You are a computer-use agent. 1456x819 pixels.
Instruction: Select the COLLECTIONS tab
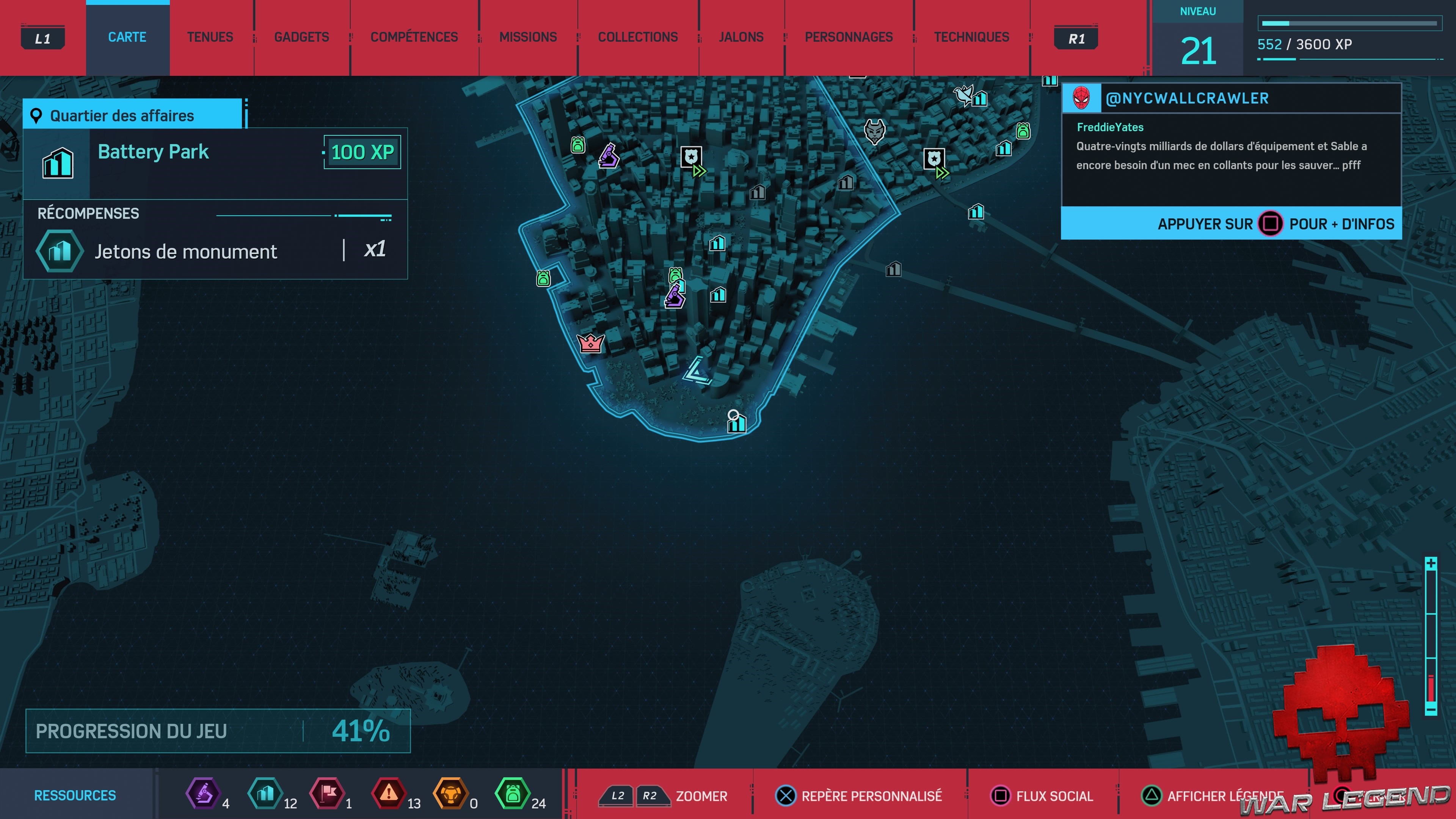(x=637, y=37)
